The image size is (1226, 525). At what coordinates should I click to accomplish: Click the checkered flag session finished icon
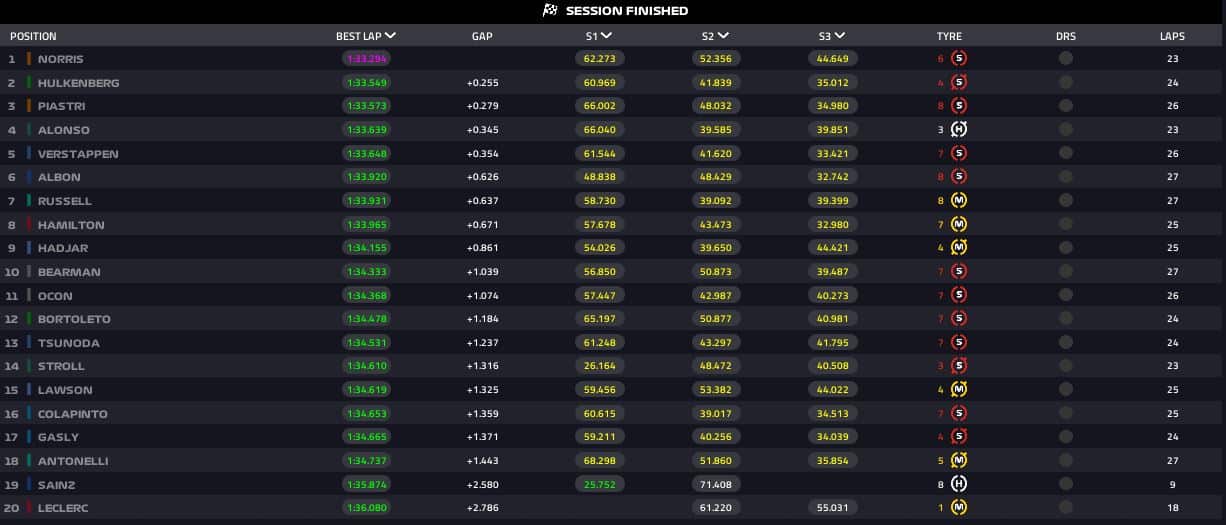[x=549, y=11]
